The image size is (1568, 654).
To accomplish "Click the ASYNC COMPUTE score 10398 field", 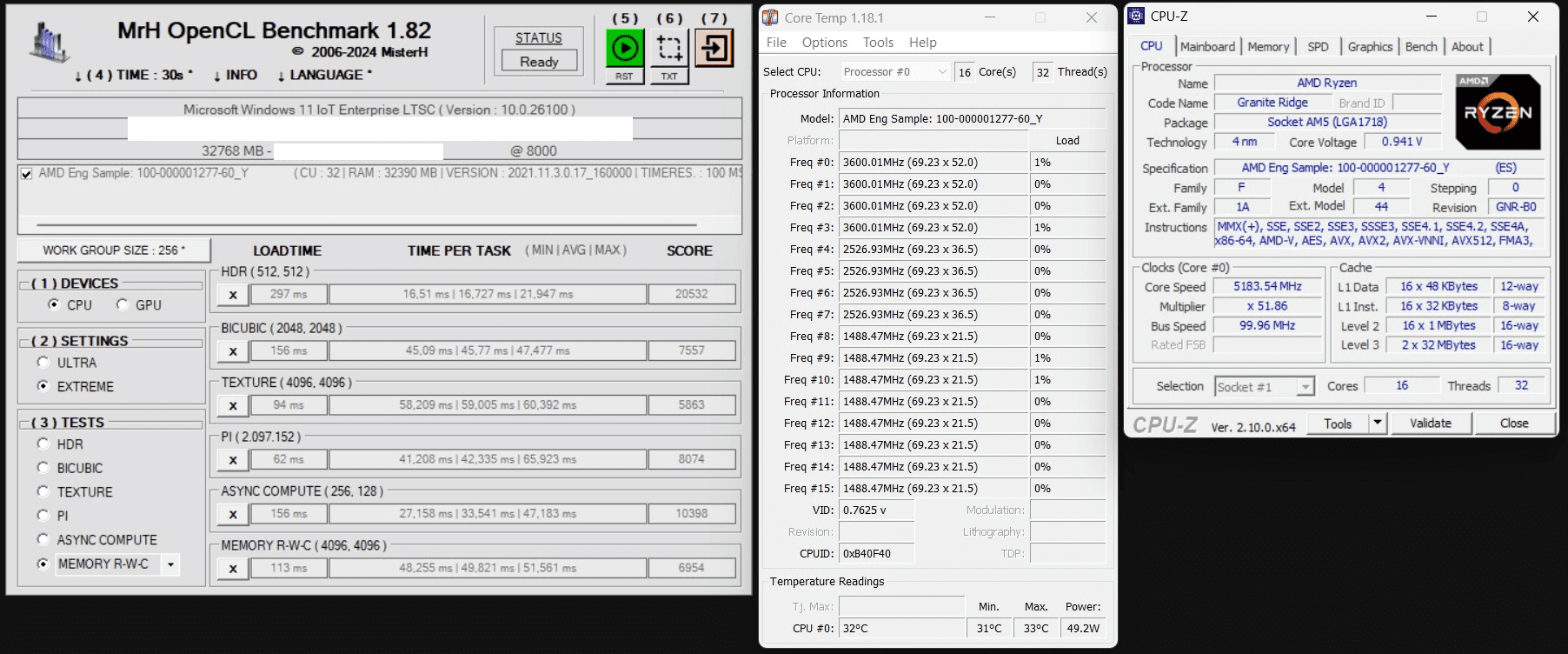I will coord(692,514).
